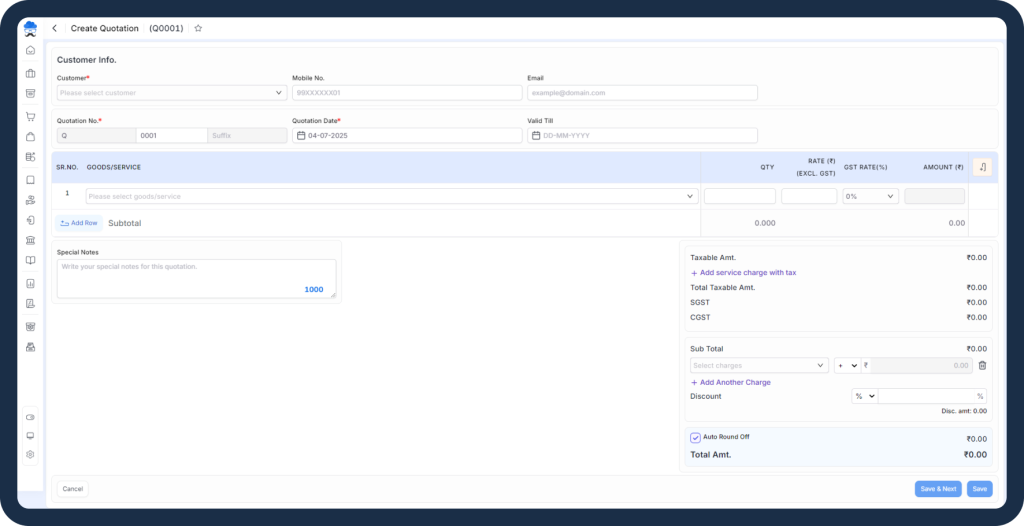Click the GOODS/SERVICE column header
Screen dimensions: 1024x526
[x=114, y=167]
